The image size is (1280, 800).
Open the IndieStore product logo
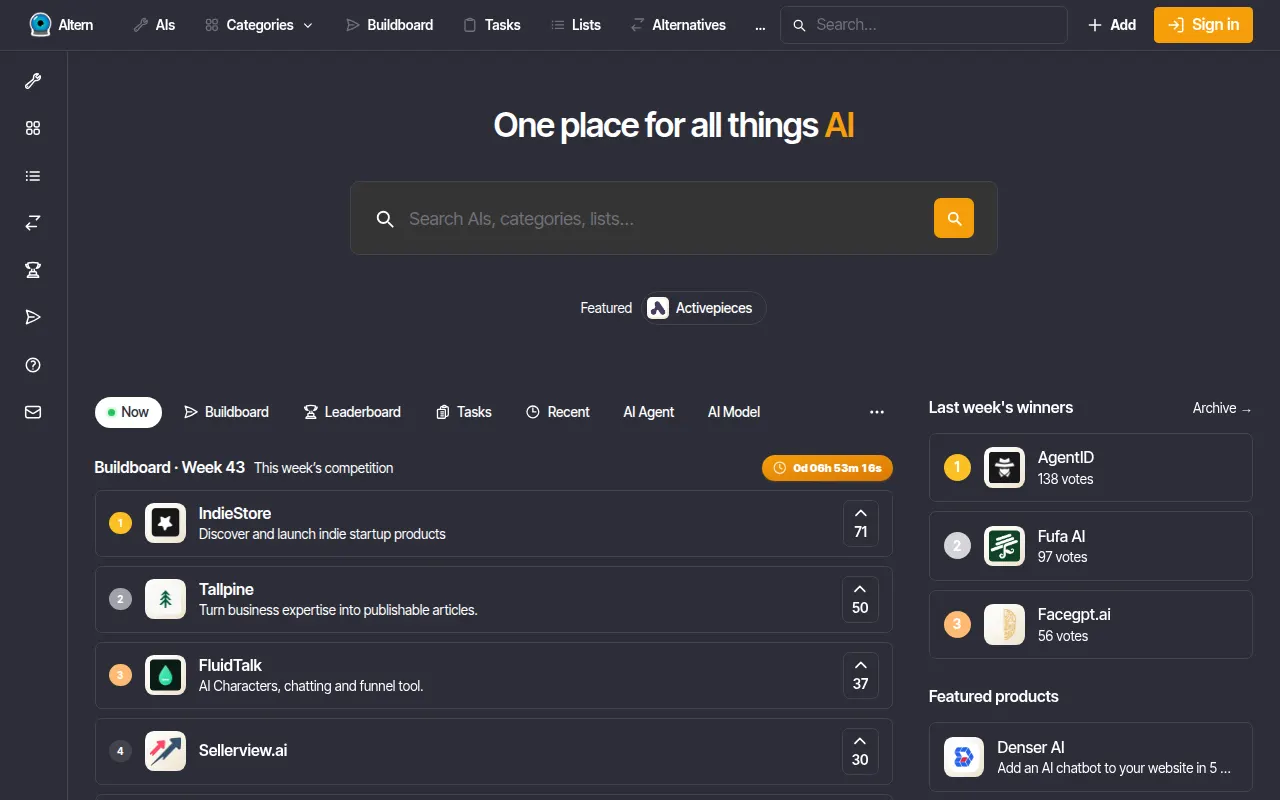click(165, 523)
